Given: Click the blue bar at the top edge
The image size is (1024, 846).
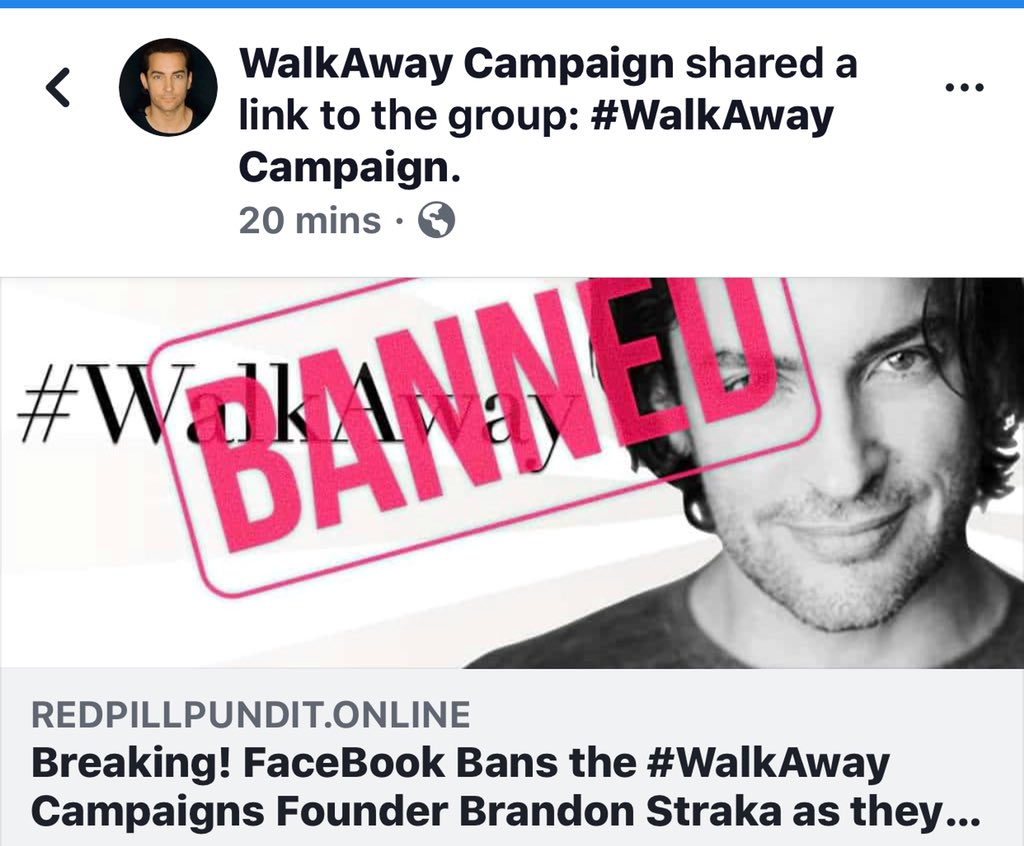Looking at the screenshot, I should [x=512, y=4].
